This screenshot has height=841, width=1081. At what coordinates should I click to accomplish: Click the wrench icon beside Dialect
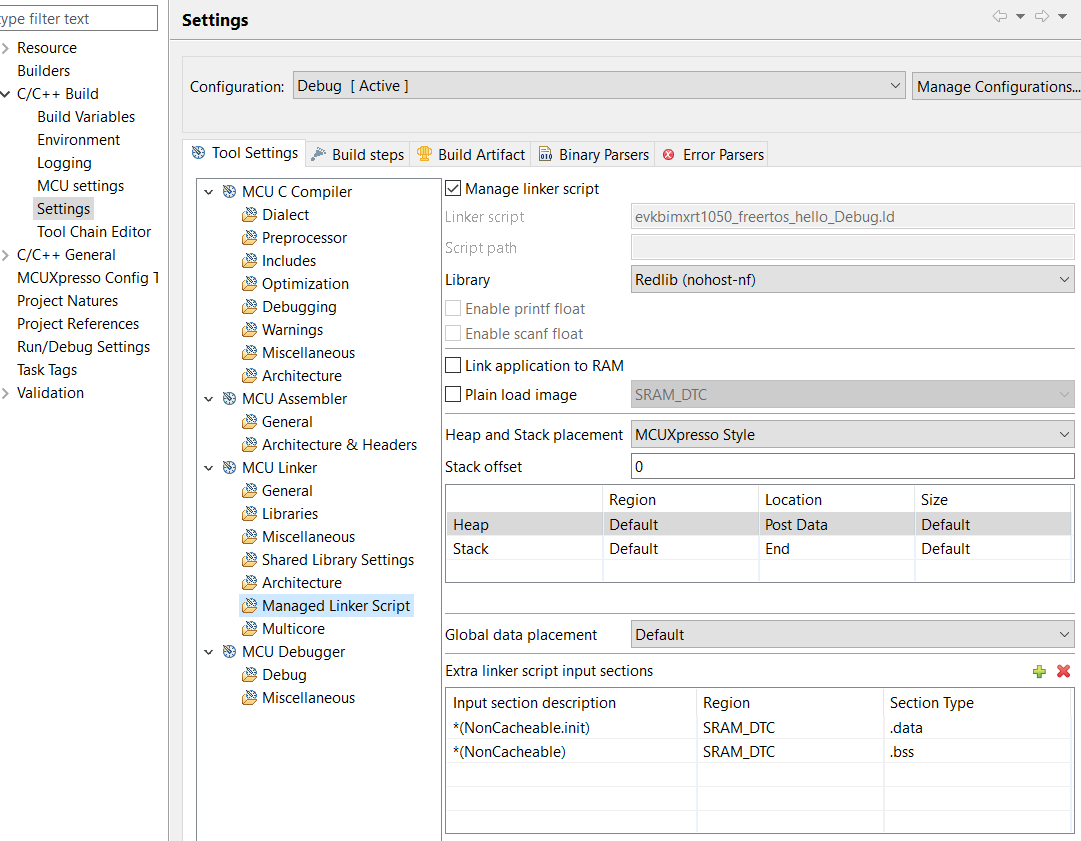pyautogui.click(x=249, y=214)
